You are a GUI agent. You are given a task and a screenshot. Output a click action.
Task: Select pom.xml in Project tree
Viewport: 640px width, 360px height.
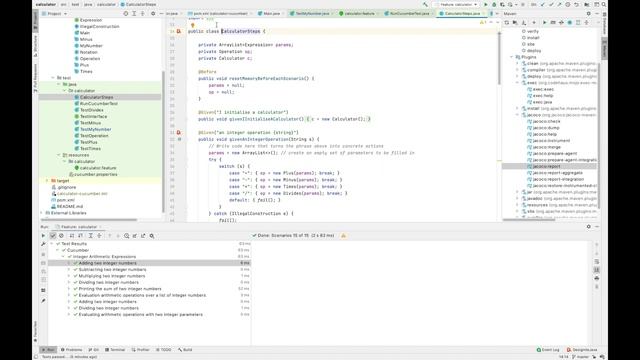tap(65, 200)
